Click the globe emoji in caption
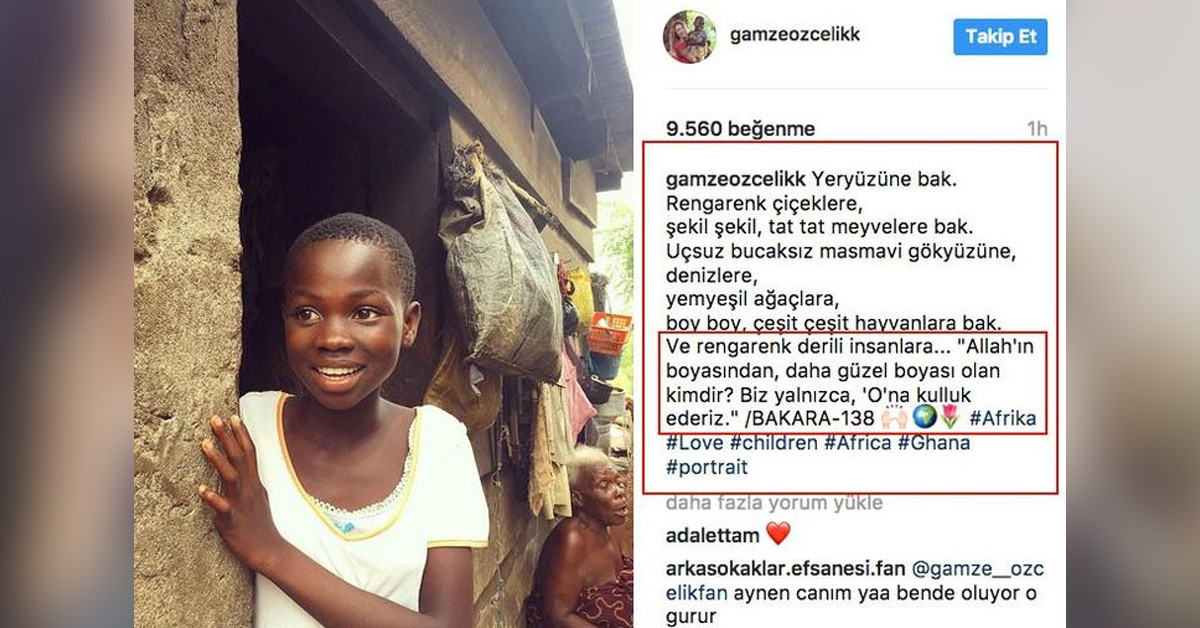This screenshot has width=1200, height=628. tap(924, 417)
